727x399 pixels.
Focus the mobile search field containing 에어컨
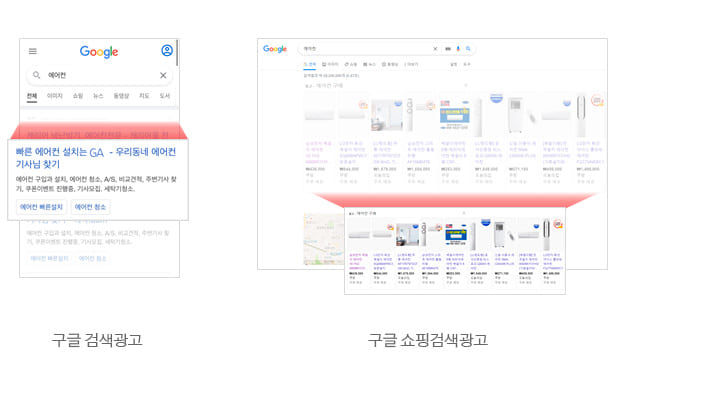coord(99,75)
